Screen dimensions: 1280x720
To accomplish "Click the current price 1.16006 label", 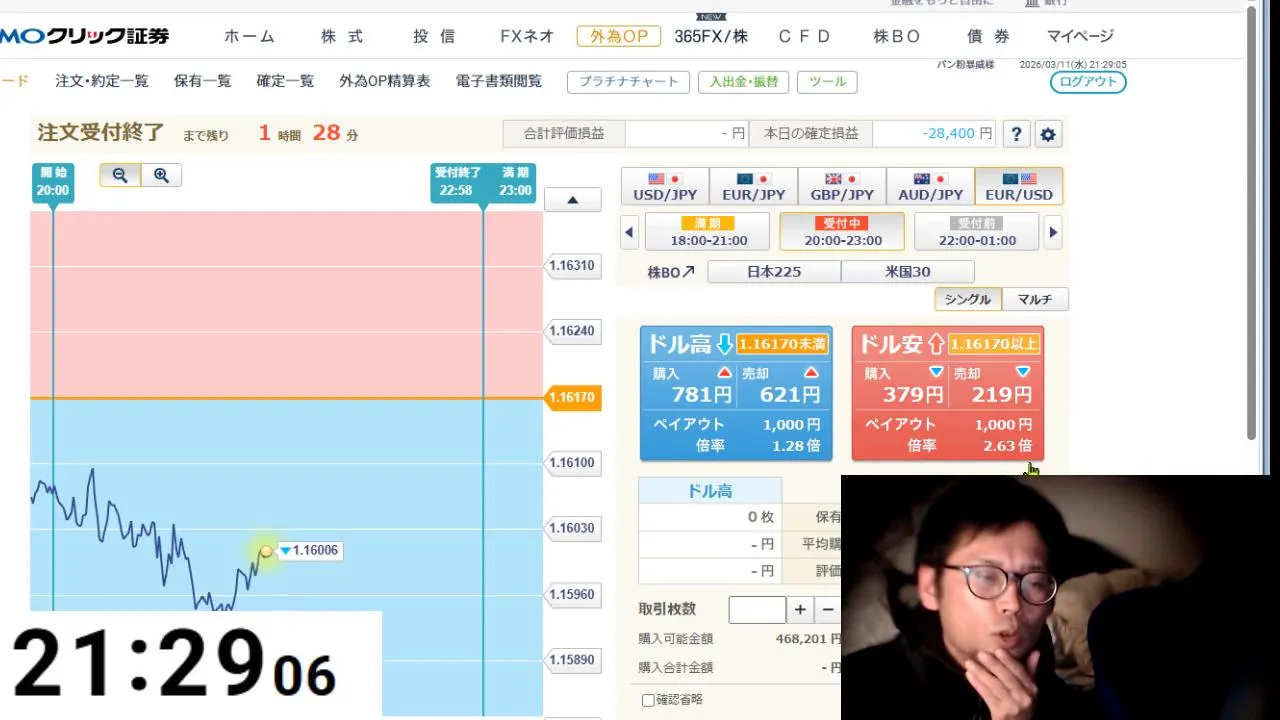I will [309, 550].
